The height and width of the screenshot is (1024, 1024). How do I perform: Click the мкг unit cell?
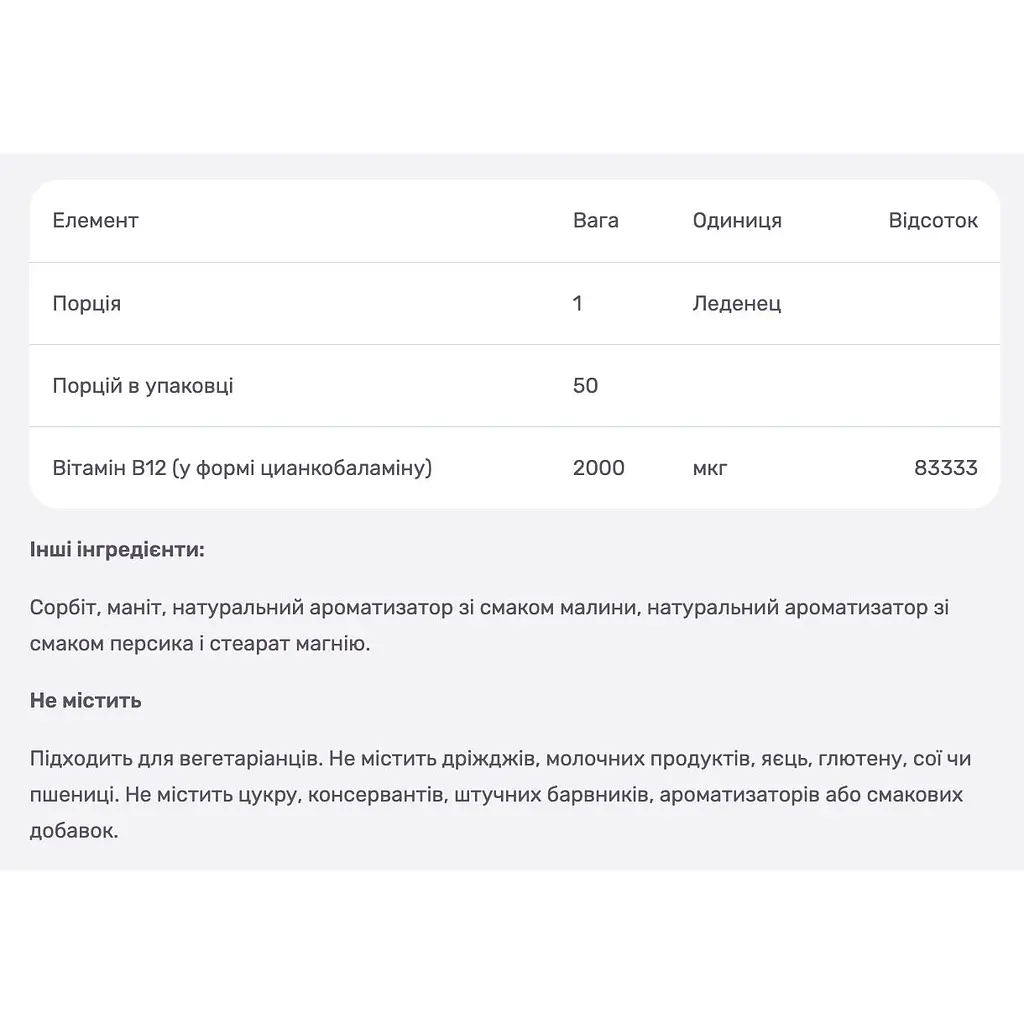tap(710, 469)
